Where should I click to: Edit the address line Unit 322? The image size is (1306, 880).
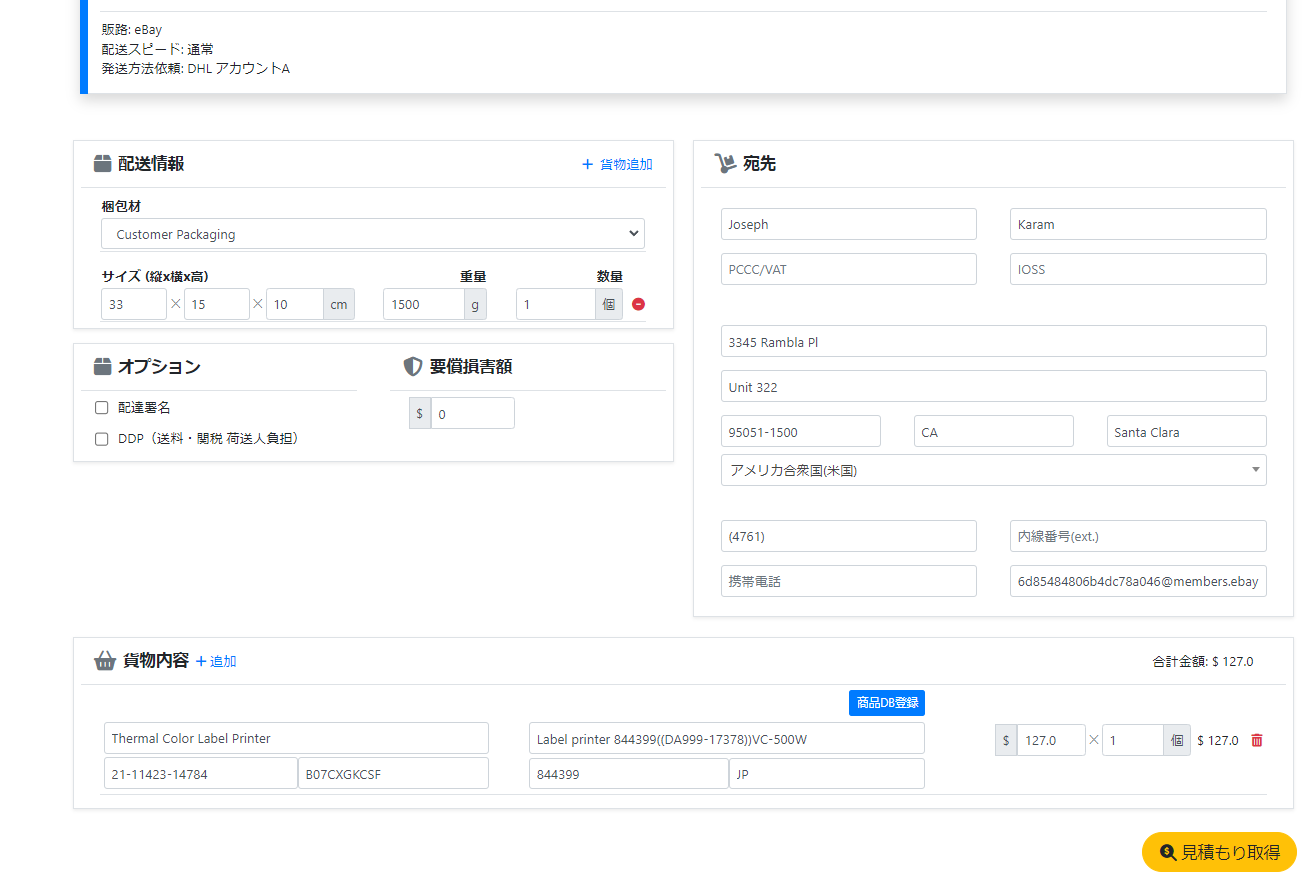993,386
